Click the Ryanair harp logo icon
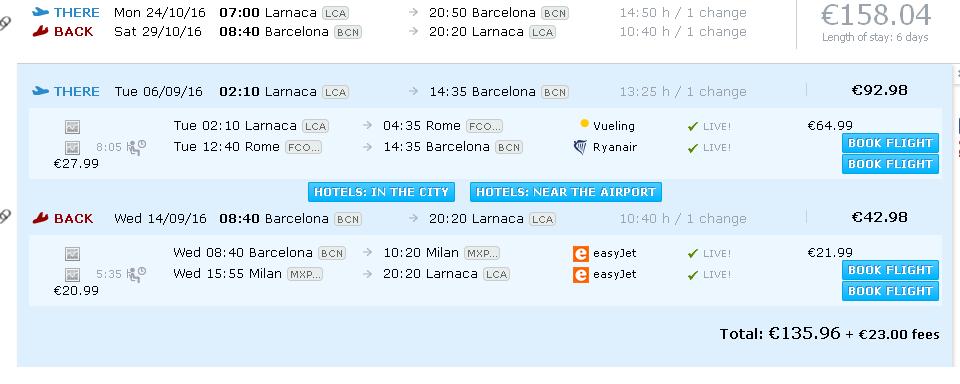The image size is (960, 384). pos(580,147)
